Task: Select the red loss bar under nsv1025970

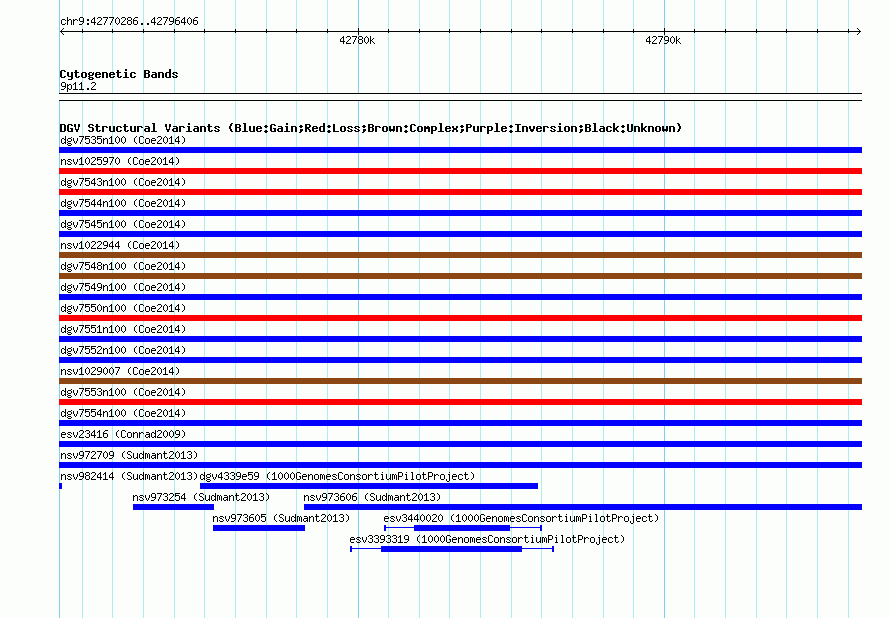Action: tap(460, 171)
